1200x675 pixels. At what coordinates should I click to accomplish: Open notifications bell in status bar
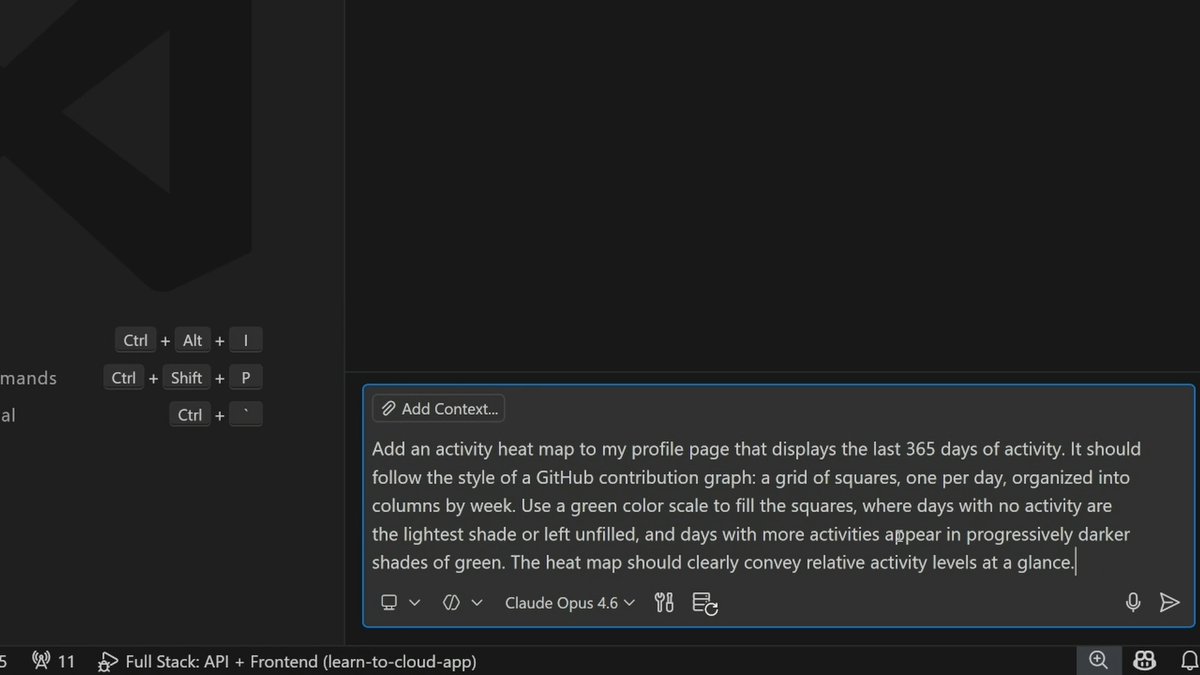pos(1189,660)
